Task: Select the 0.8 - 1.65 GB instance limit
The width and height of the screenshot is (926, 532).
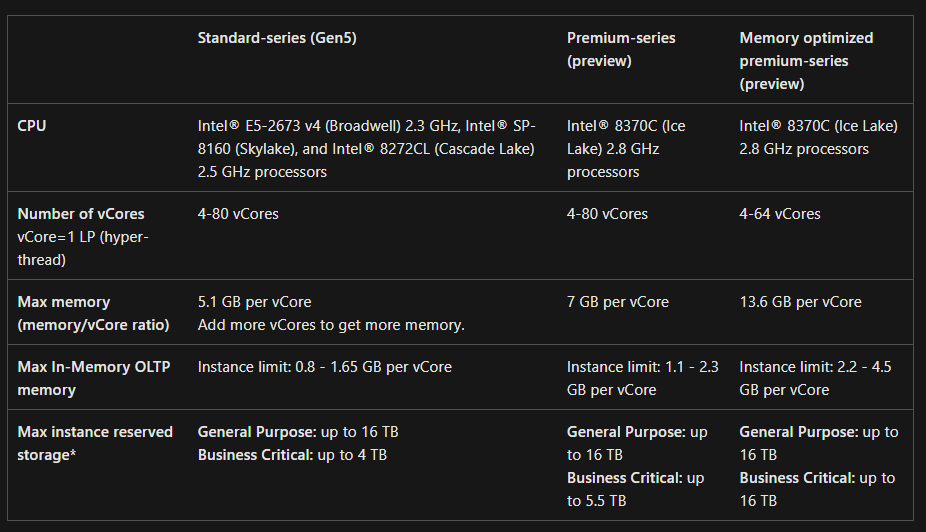Action: click(325, 367)
